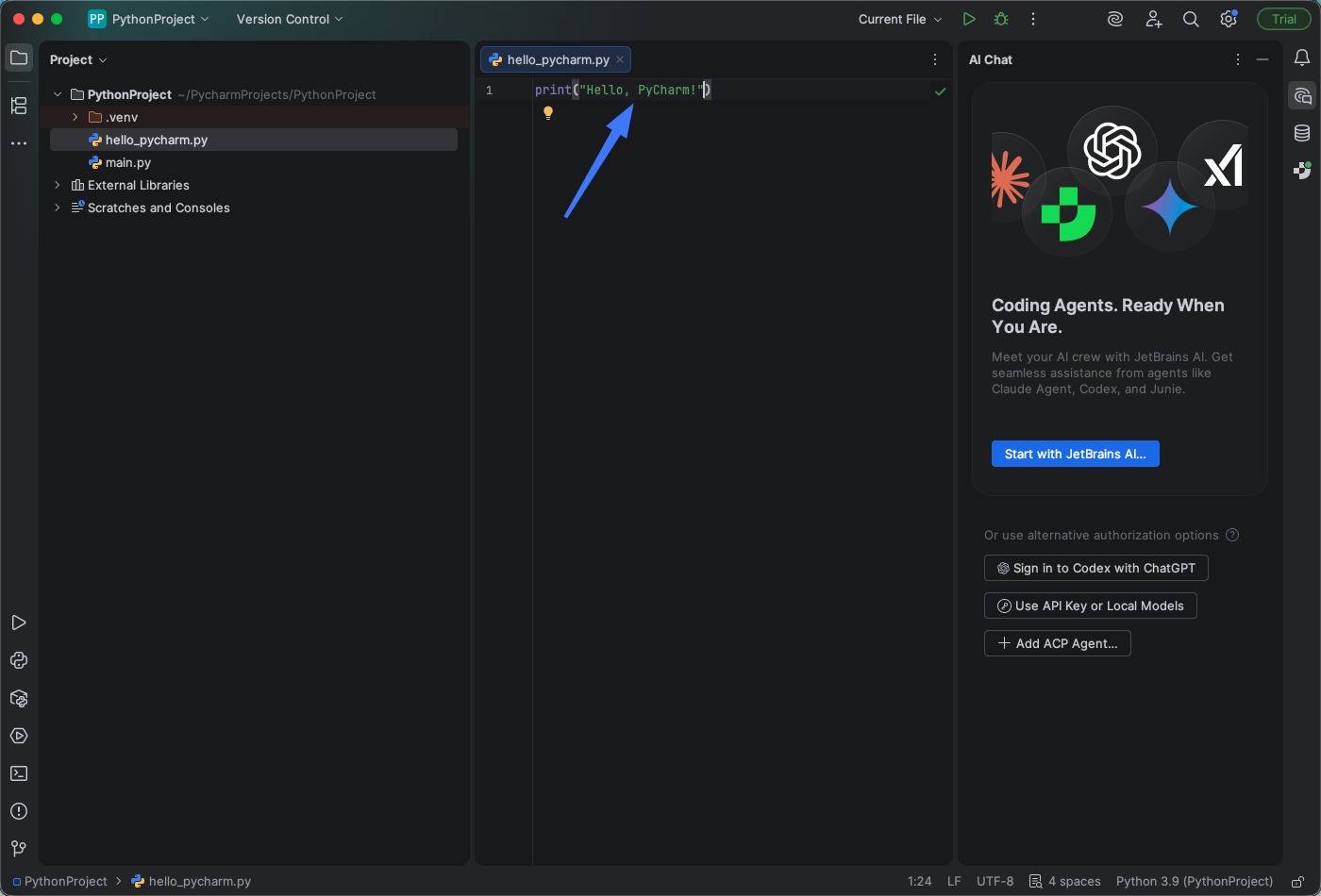Click the AI Chat panel title
Screen dimensions: 1321x896
click(991, 59)
